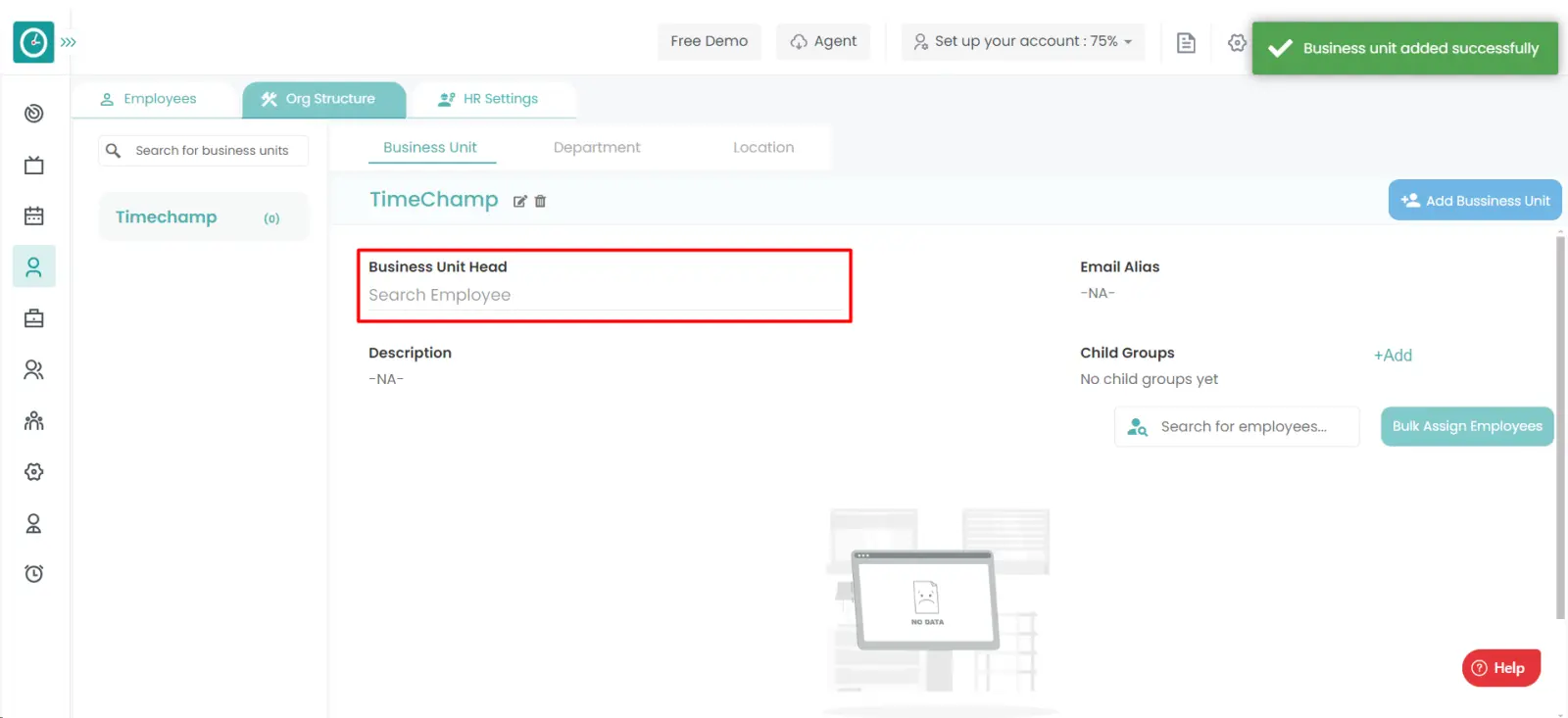The width and height of the screenshot is (1568, 718).
Task: Open the user badge icon in sidebar
Action: point(34,523)
